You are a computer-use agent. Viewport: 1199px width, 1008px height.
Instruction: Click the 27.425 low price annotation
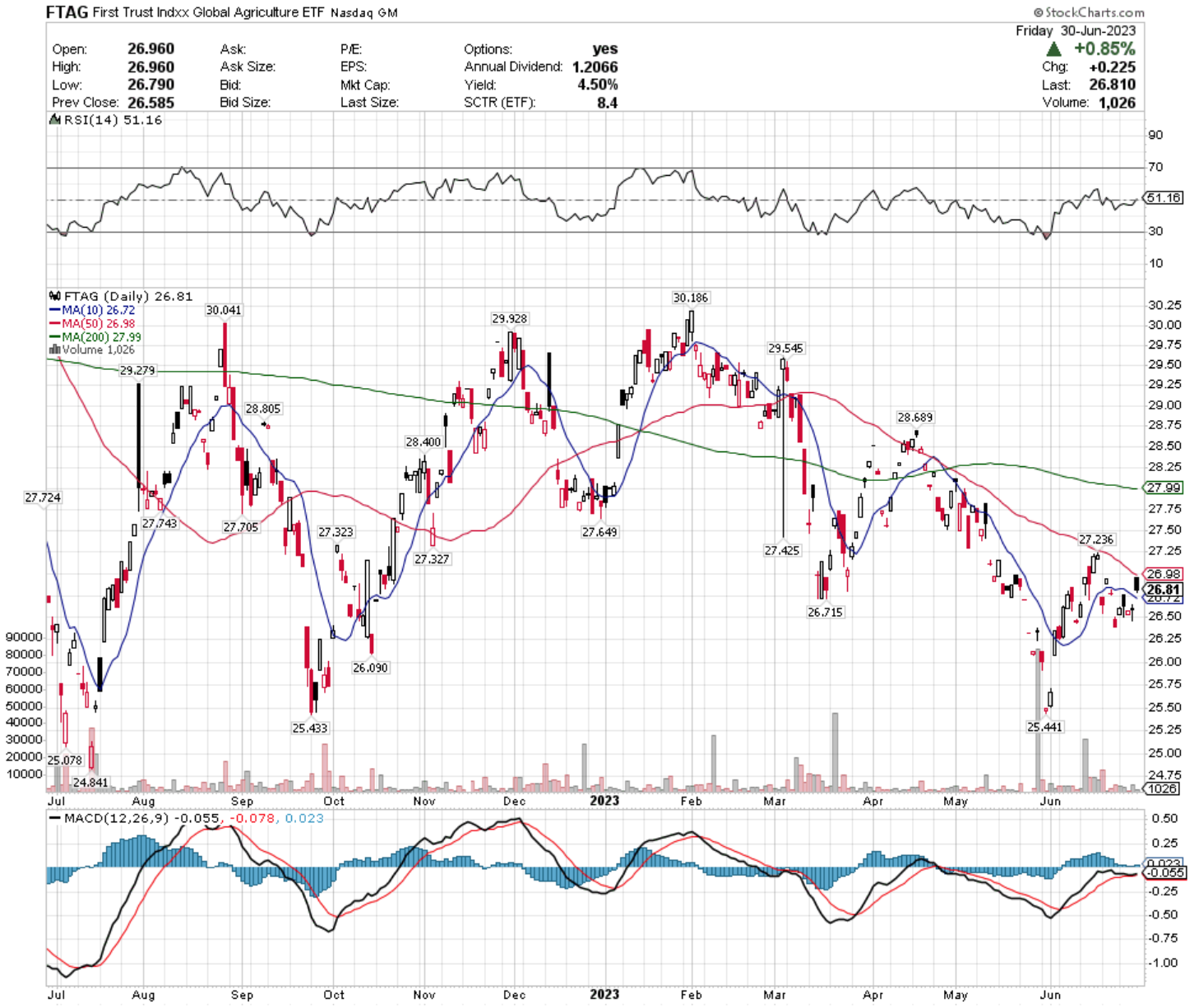point(781,550)
